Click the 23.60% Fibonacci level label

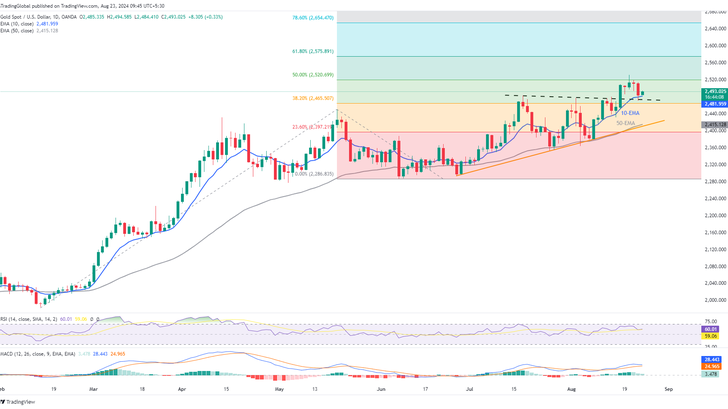click(312, 127)
